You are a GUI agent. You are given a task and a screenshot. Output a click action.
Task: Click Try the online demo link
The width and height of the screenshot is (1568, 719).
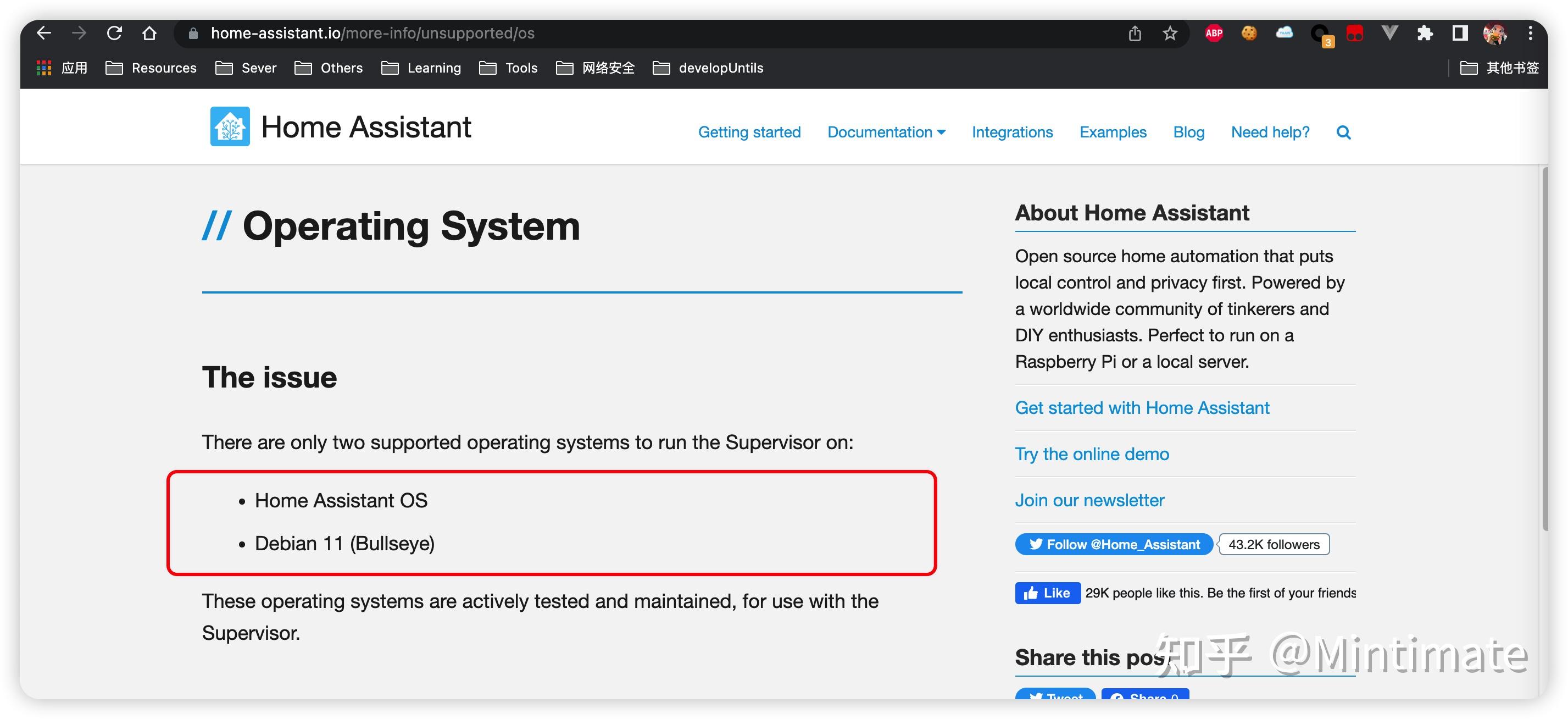coord(1091,453)
